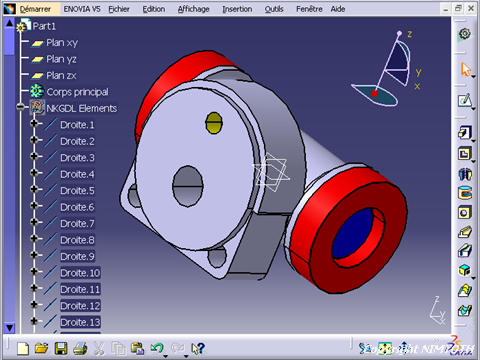Select Plan zx in the tree
This screenshot has height=360, width=480.
click(x=61, y=76)
